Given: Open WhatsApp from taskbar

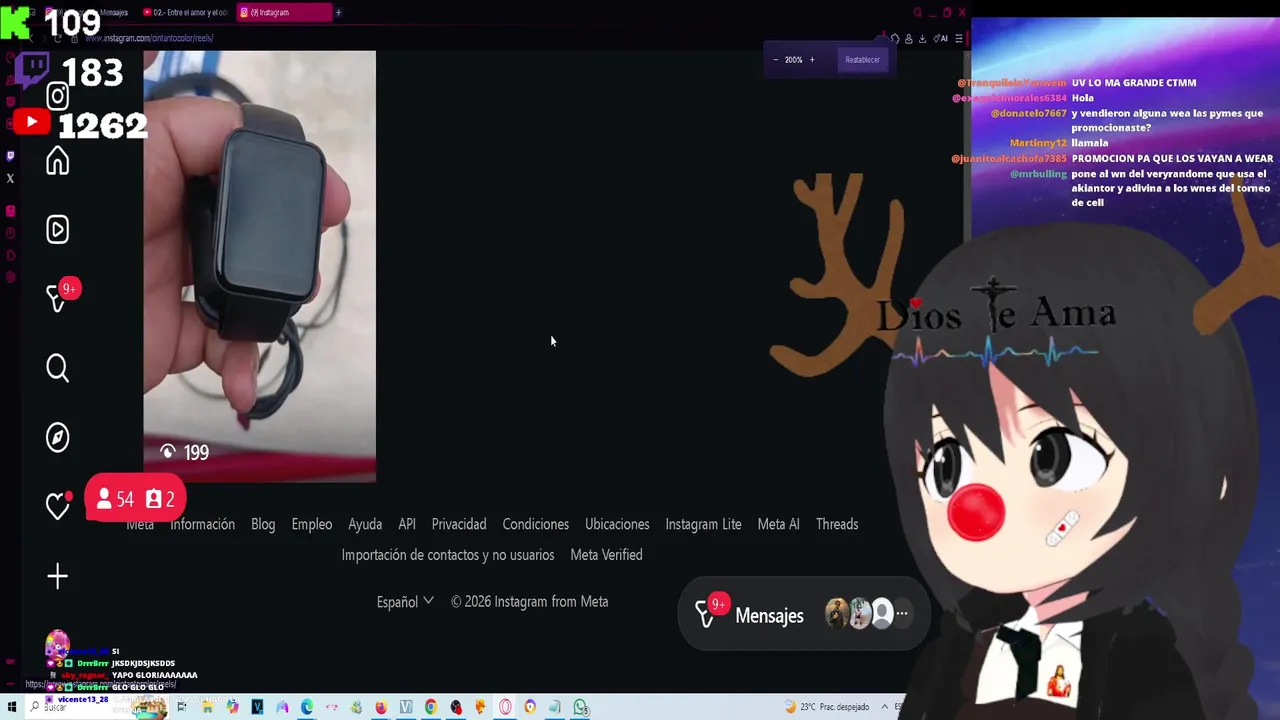Looking at the screenshot, I should click(580, 707).
